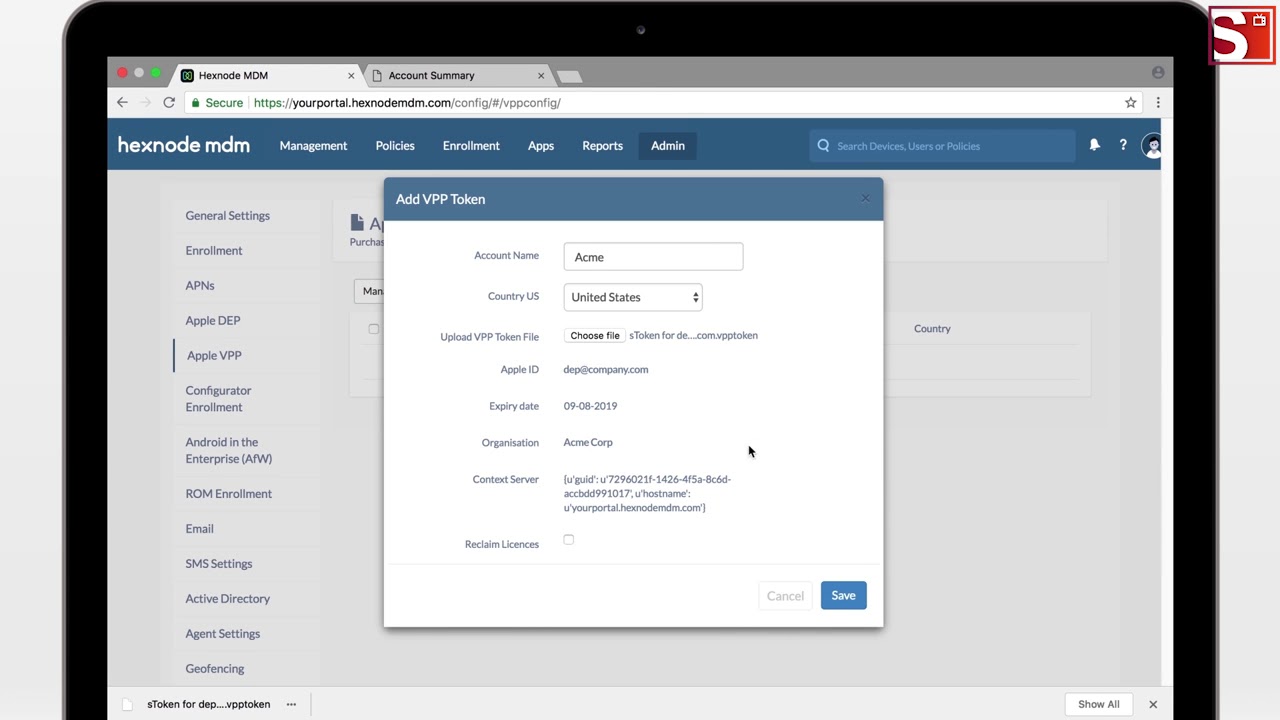Click the chosen file name sToken for de....com.vpptoken
1280x720 pixels.
coord(693,335)
